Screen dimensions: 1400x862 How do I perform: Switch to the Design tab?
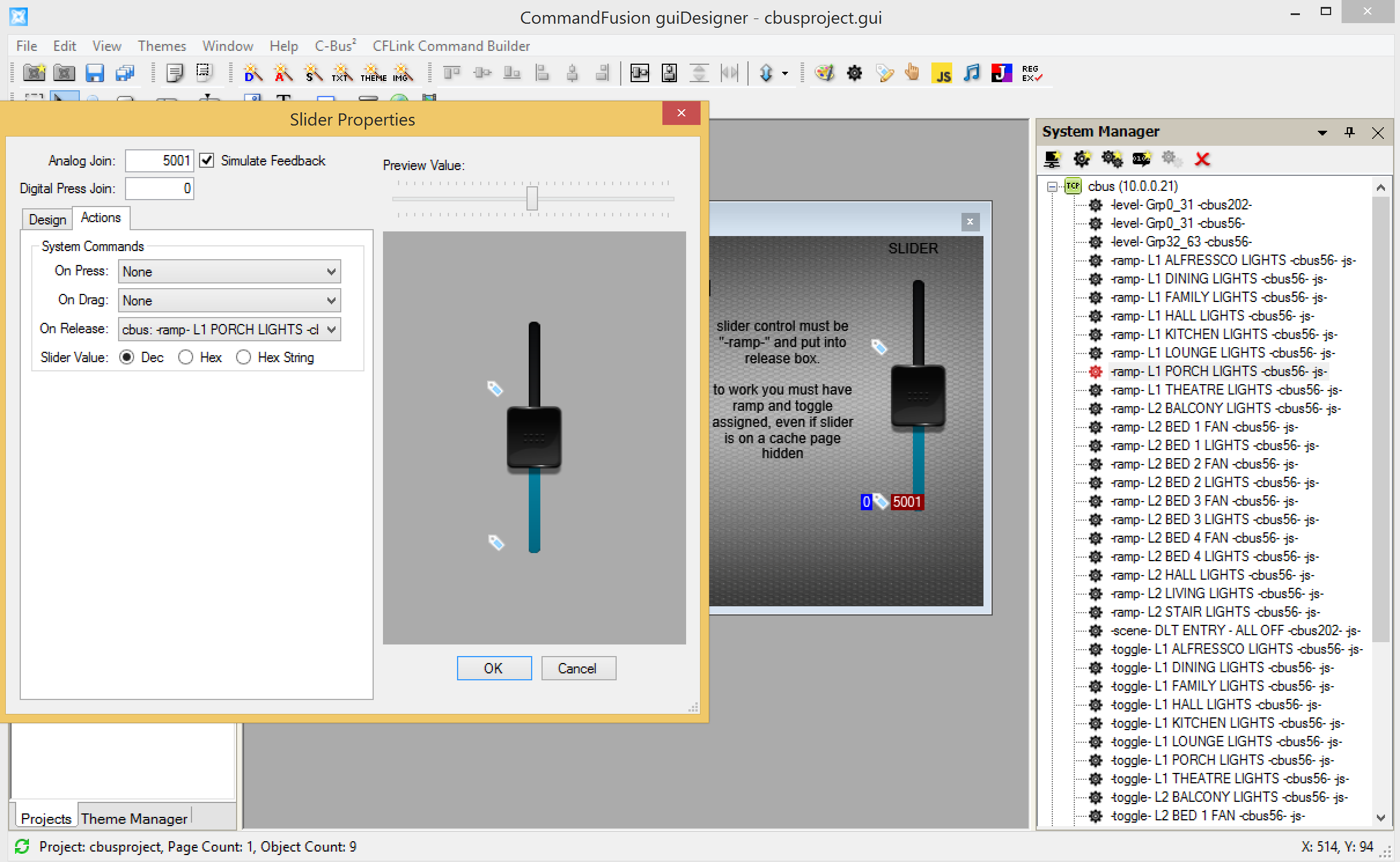pyautogui.click(x=47, y=220)
